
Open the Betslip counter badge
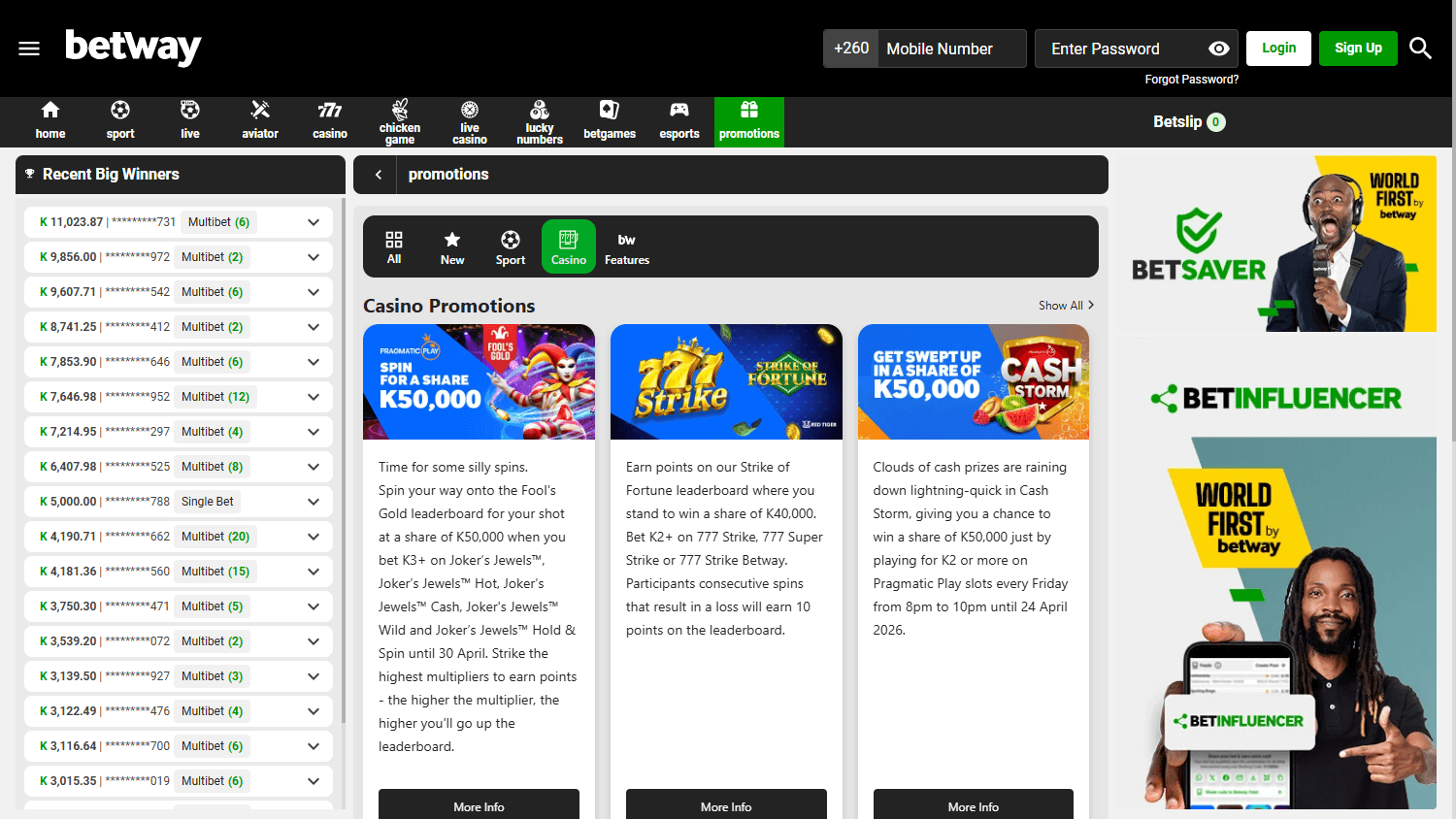(x=1216, y=122)
